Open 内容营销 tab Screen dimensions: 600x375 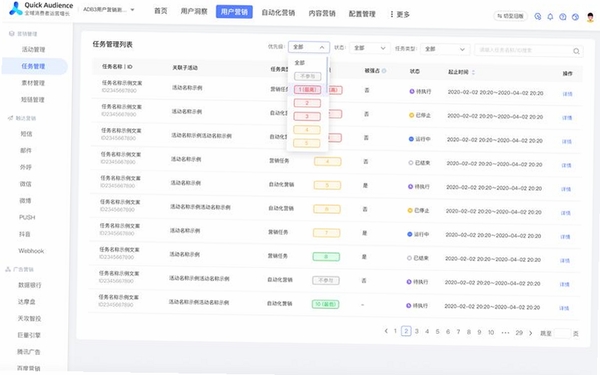tap(322, 13)
